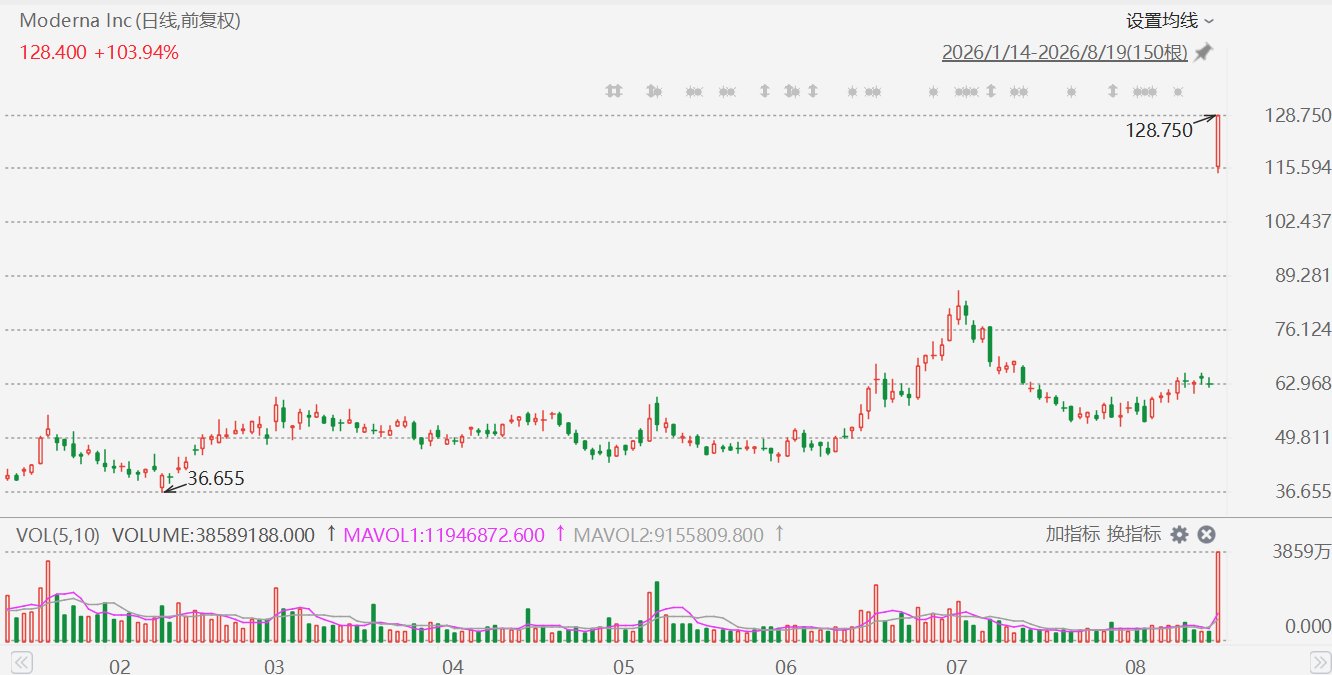Click the 128.400 +103.94% price change text
1332x675 pixels.
[99, 53]
